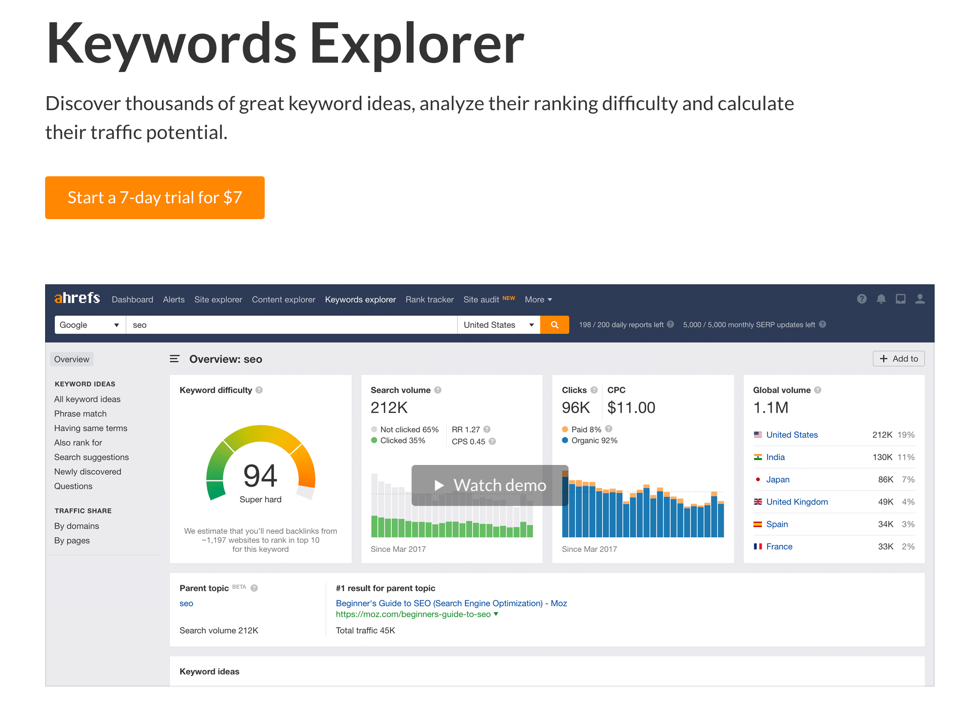Toggle the hamburger menu beside Overview: seo
This screenshot has height=710, width=974.
[x=175, y=359]
